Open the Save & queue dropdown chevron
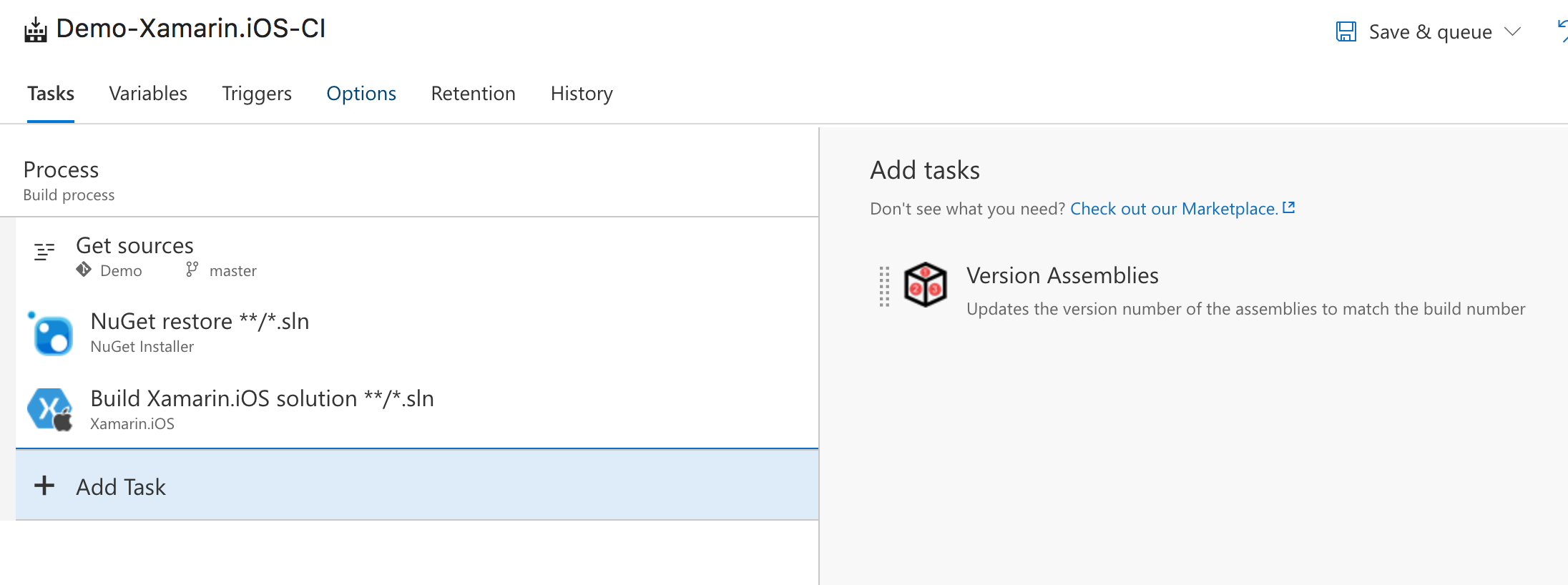Viewport: 1568px width, 585px height. click(1512, 31)
